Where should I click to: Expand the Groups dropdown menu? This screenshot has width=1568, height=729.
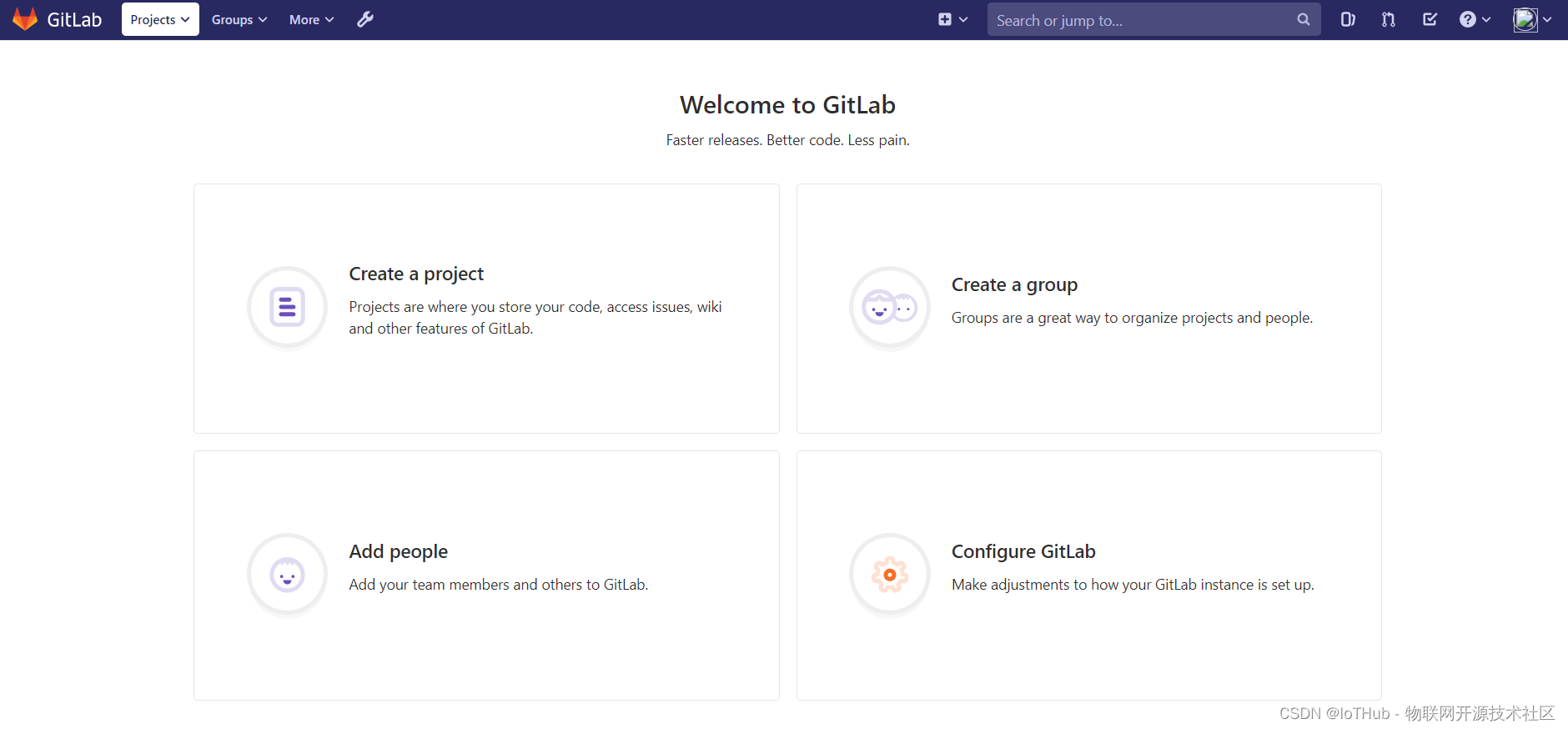point(239,19)
